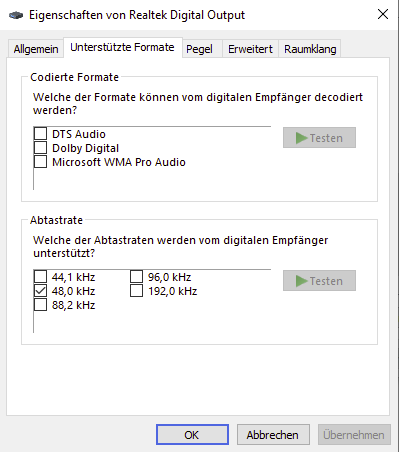Click the Realtek device icon in title bar

(x=16, y=15)
